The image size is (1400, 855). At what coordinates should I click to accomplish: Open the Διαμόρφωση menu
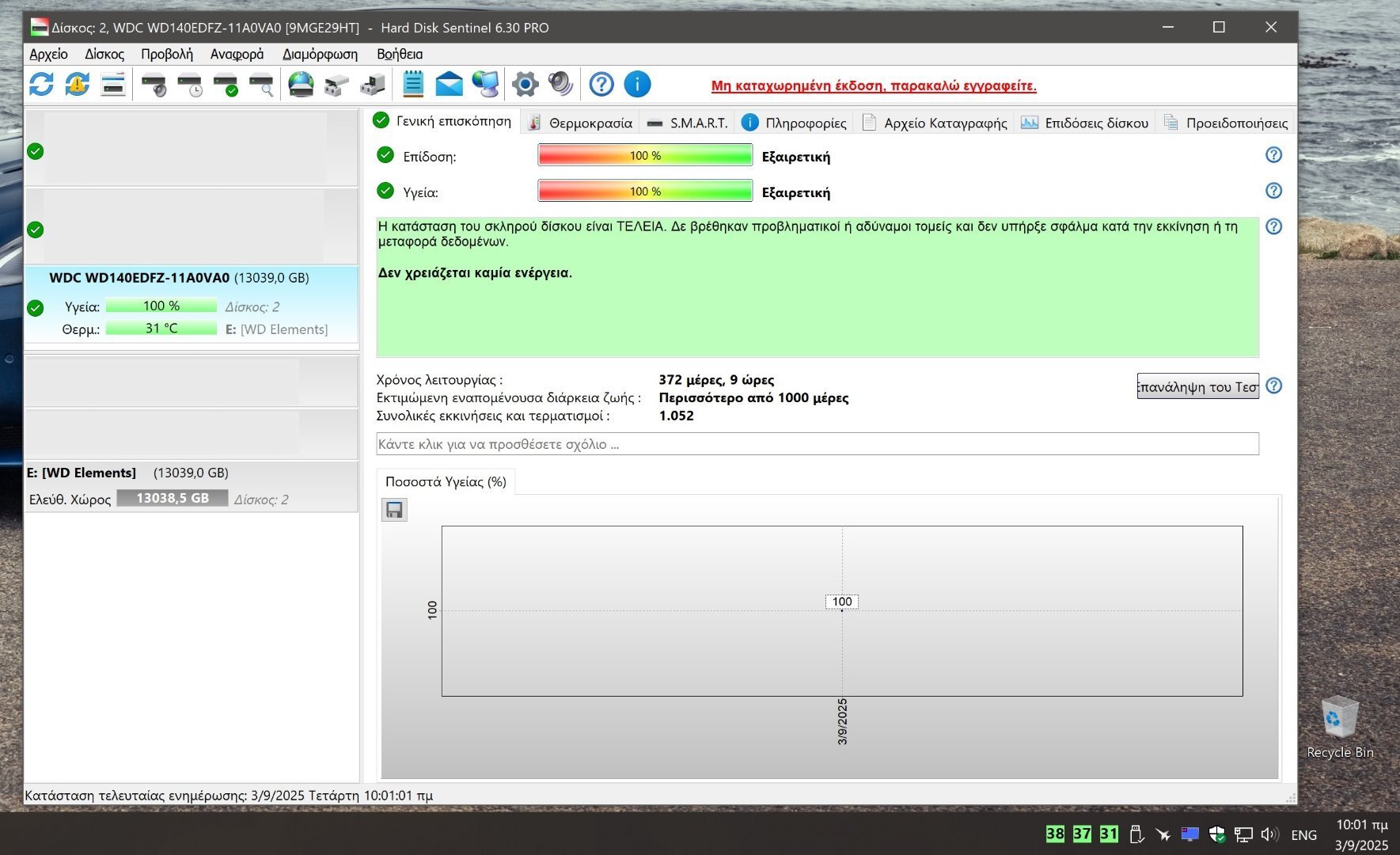tap(320, 54)
